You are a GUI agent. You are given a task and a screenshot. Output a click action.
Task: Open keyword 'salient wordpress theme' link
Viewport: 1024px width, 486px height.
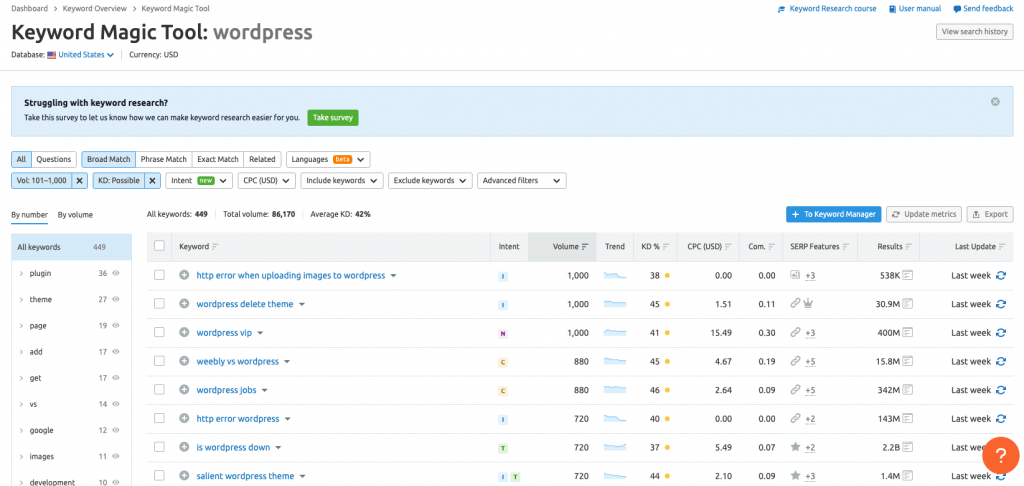(x=246, y=476)
